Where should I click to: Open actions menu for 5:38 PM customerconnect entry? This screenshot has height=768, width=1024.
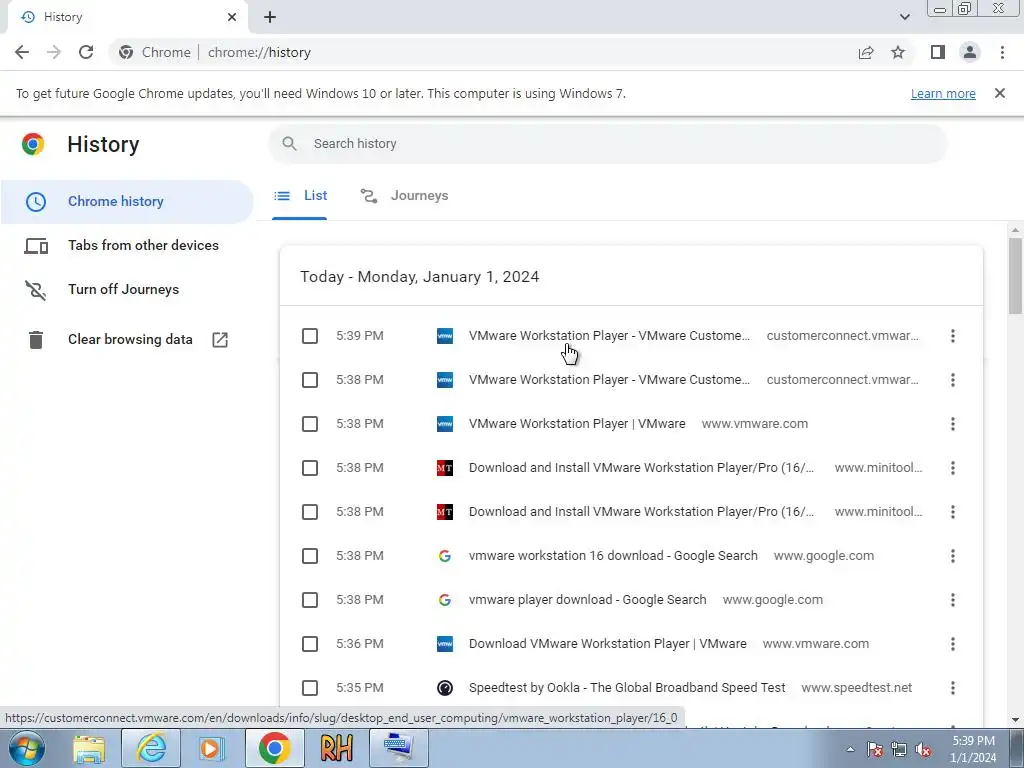point(952,380)
